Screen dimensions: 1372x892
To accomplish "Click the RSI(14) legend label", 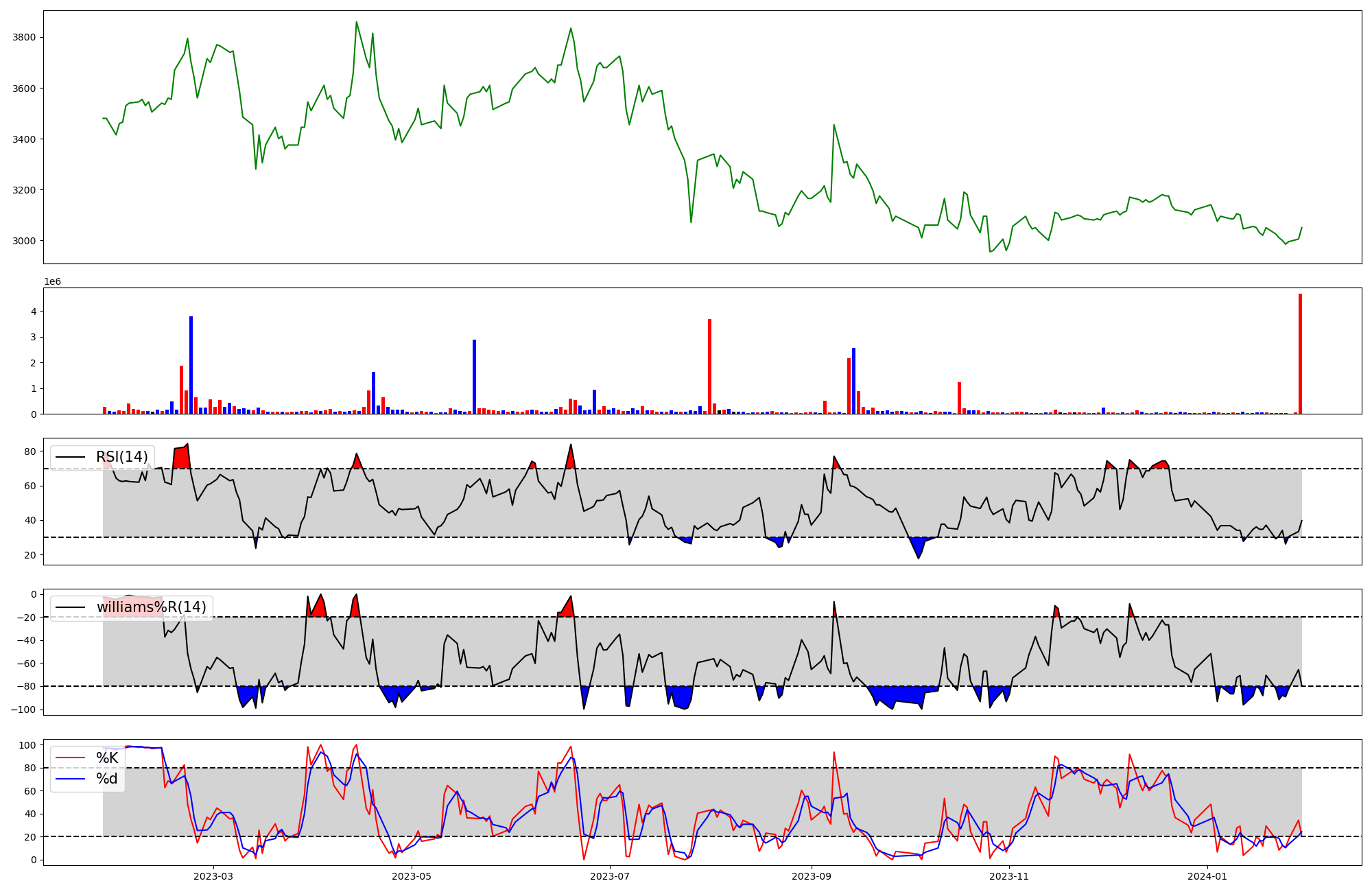I will 121,457.
